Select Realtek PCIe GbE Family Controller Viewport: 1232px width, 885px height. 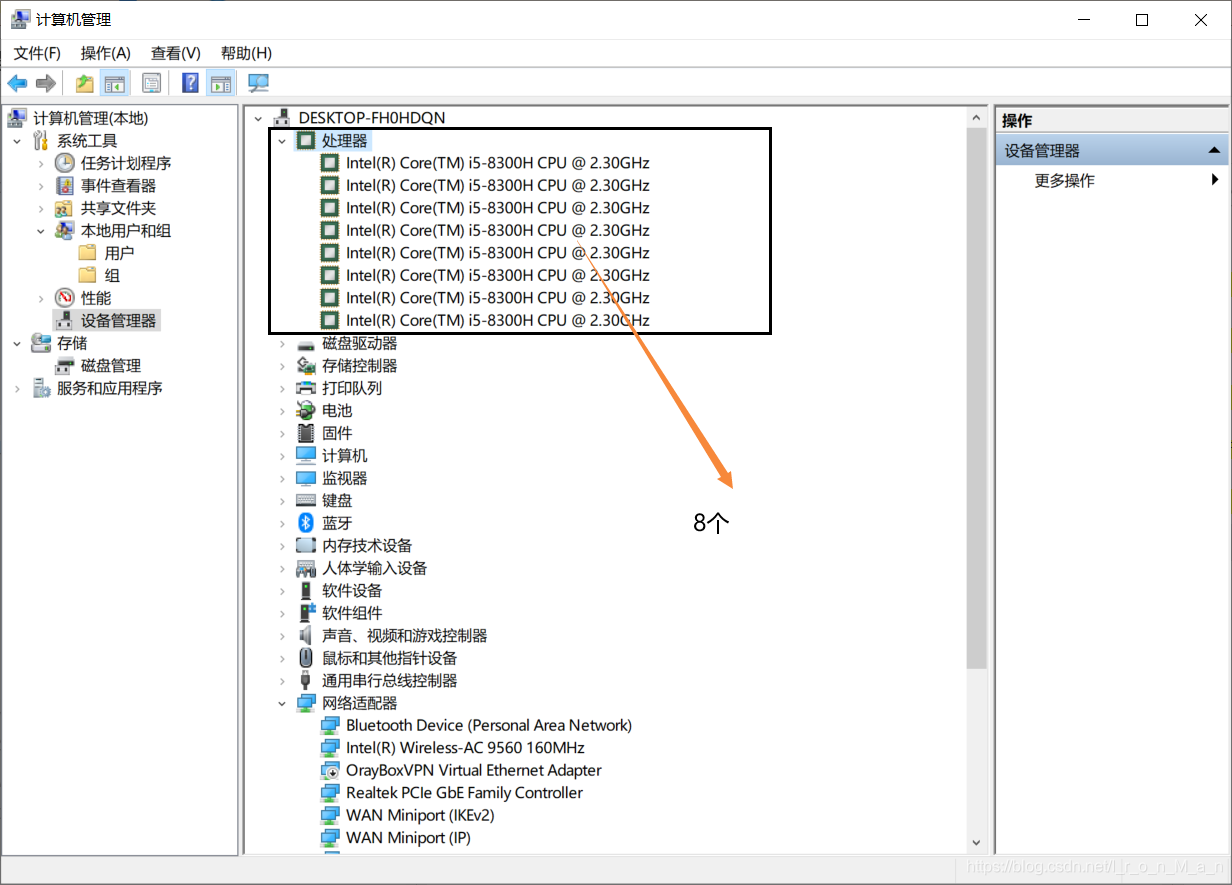(464, 793)
